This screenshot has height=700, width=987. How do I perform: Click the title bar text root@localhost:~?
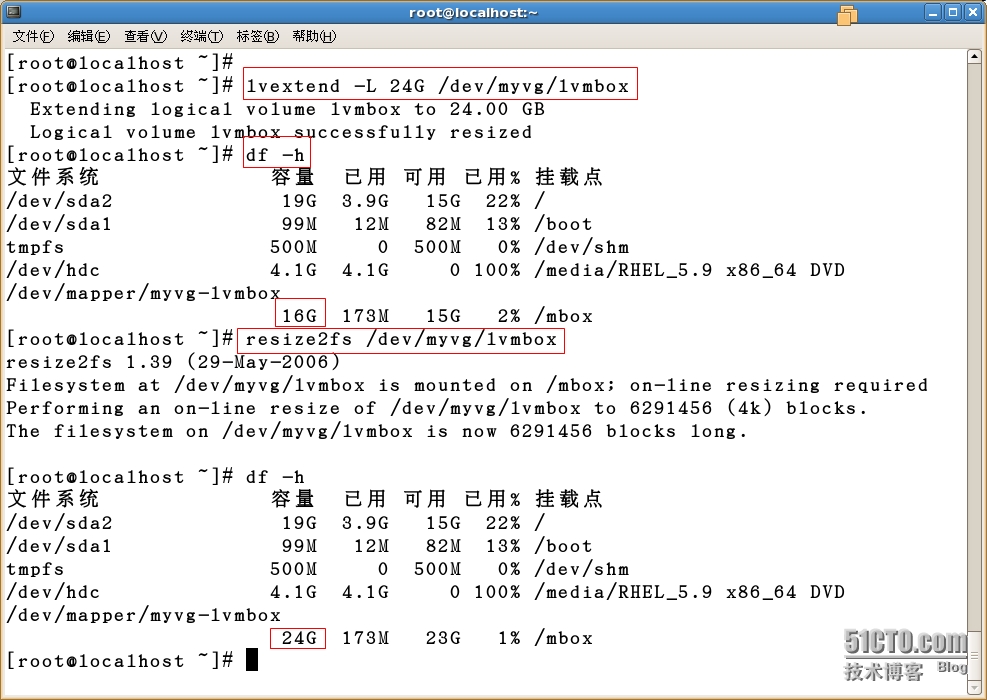click(473, 13)
